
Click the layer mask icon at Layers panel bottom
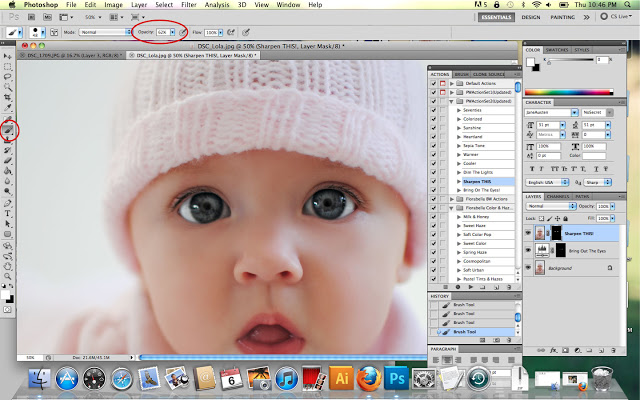pyautogui.click(x=565, y=350)
